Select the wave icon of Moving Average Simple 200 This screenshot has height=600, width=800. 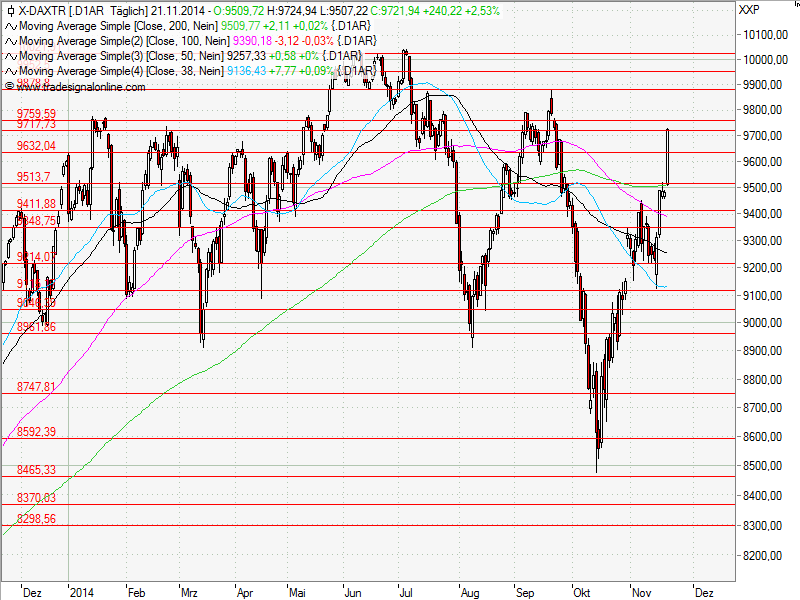(x=10, y=27)
